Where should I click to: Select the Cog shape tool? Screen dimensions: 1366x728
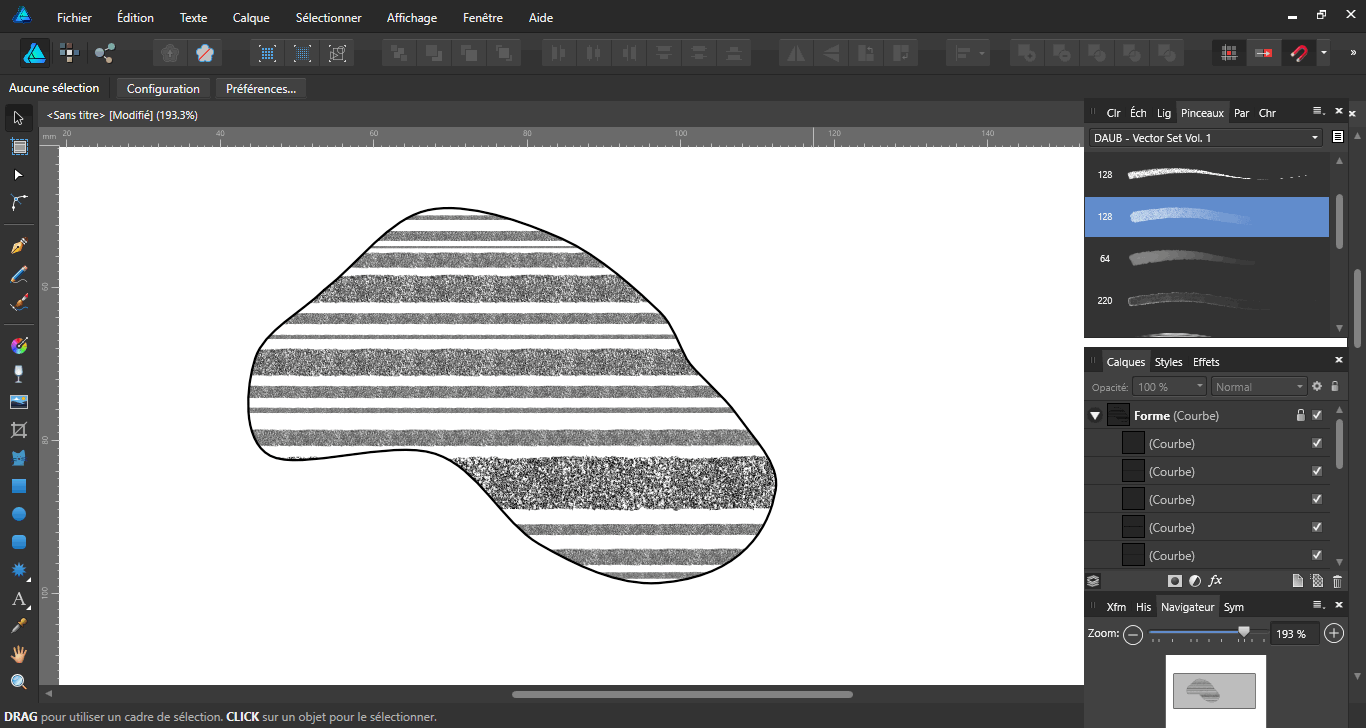tap(18, 570)
